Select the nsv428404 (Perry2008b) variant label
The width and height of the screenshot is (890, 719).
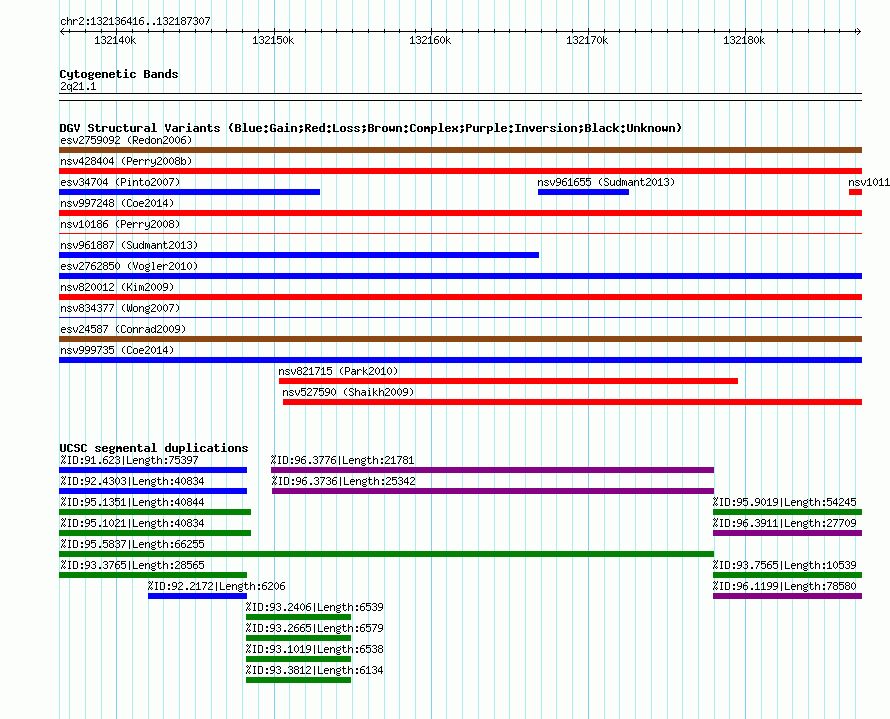point(126,161)
